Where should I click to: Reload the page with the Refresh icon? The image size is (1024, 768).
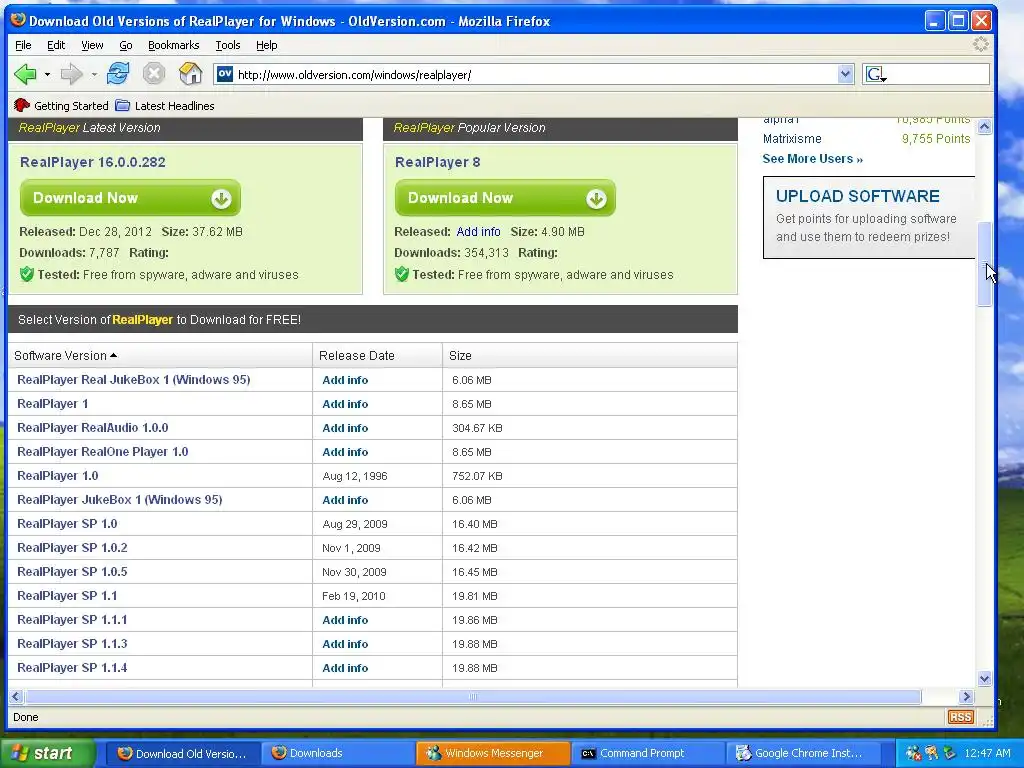point(118,74)
